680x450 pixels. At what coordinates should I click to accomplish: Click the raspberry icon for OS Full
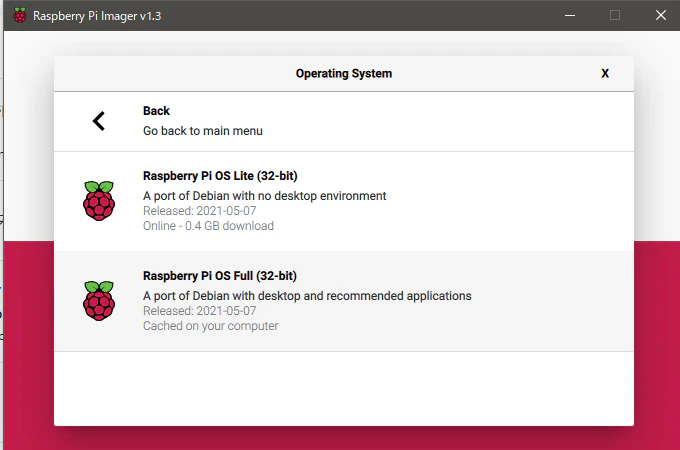(99, 301)
